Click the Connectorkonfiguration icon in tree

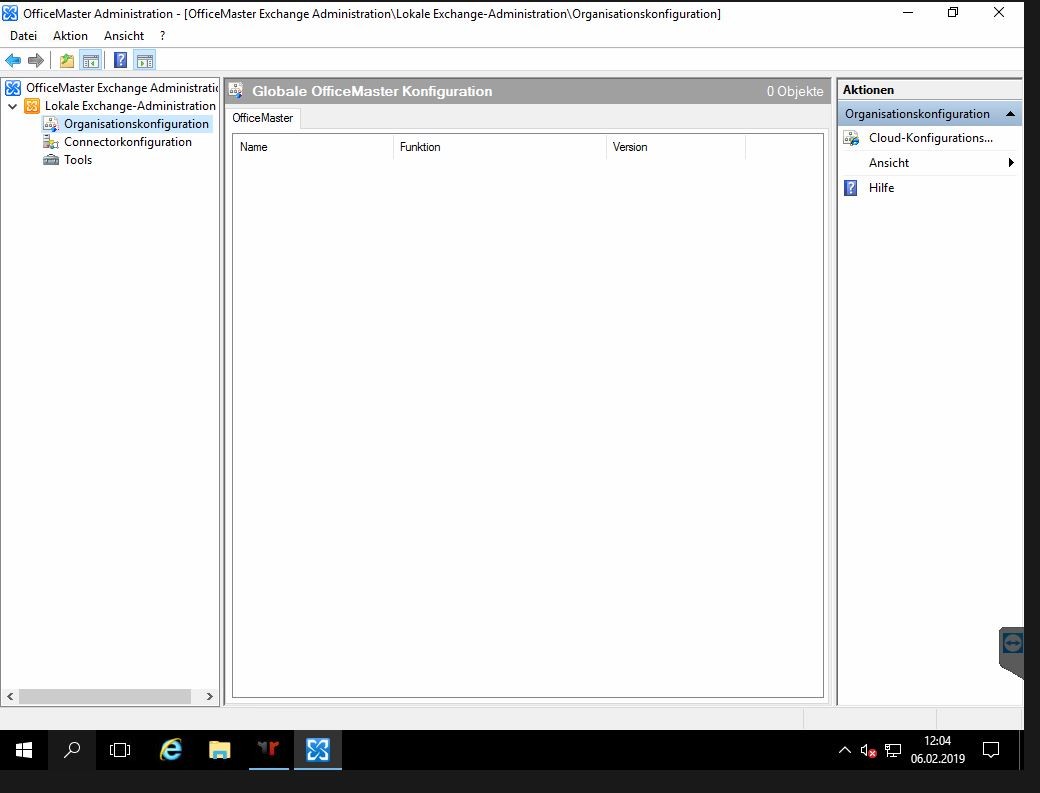(51, 142)
